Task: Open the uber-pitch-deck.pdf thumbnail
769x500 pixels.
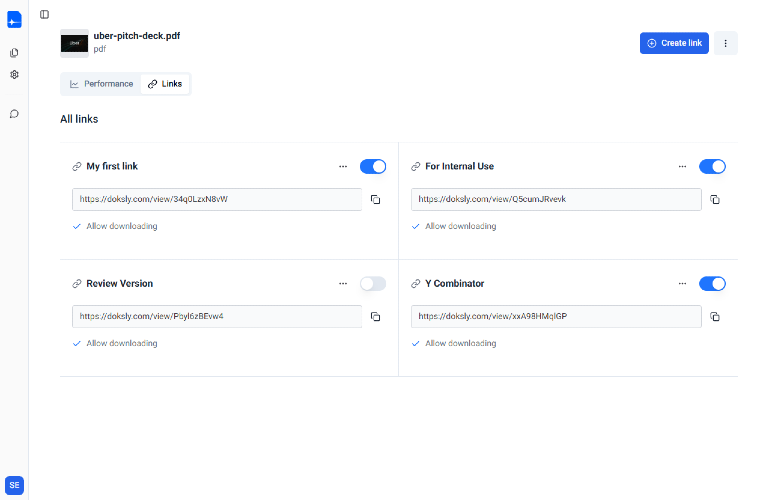Action: (x=75, y=43)
